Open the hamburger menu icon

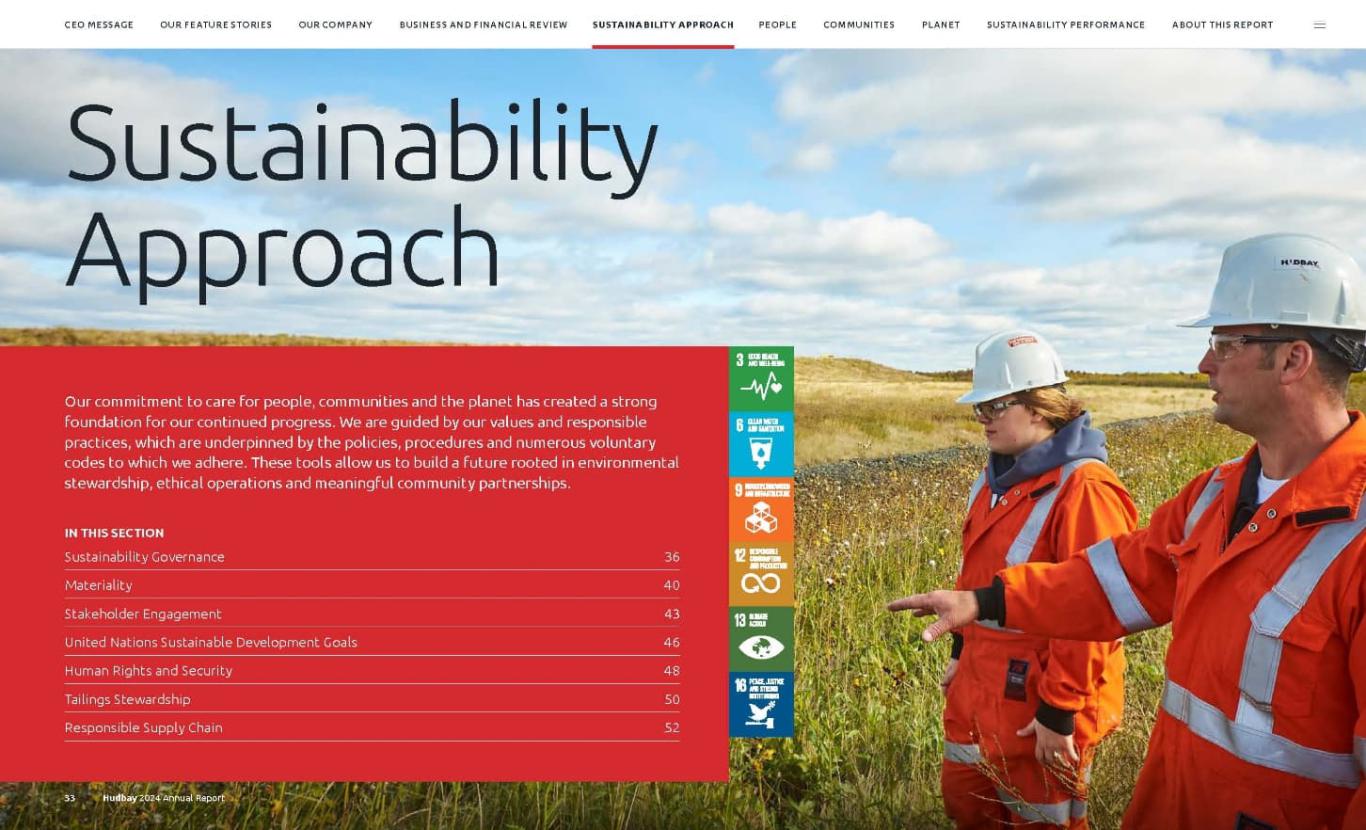(1319, 25)
